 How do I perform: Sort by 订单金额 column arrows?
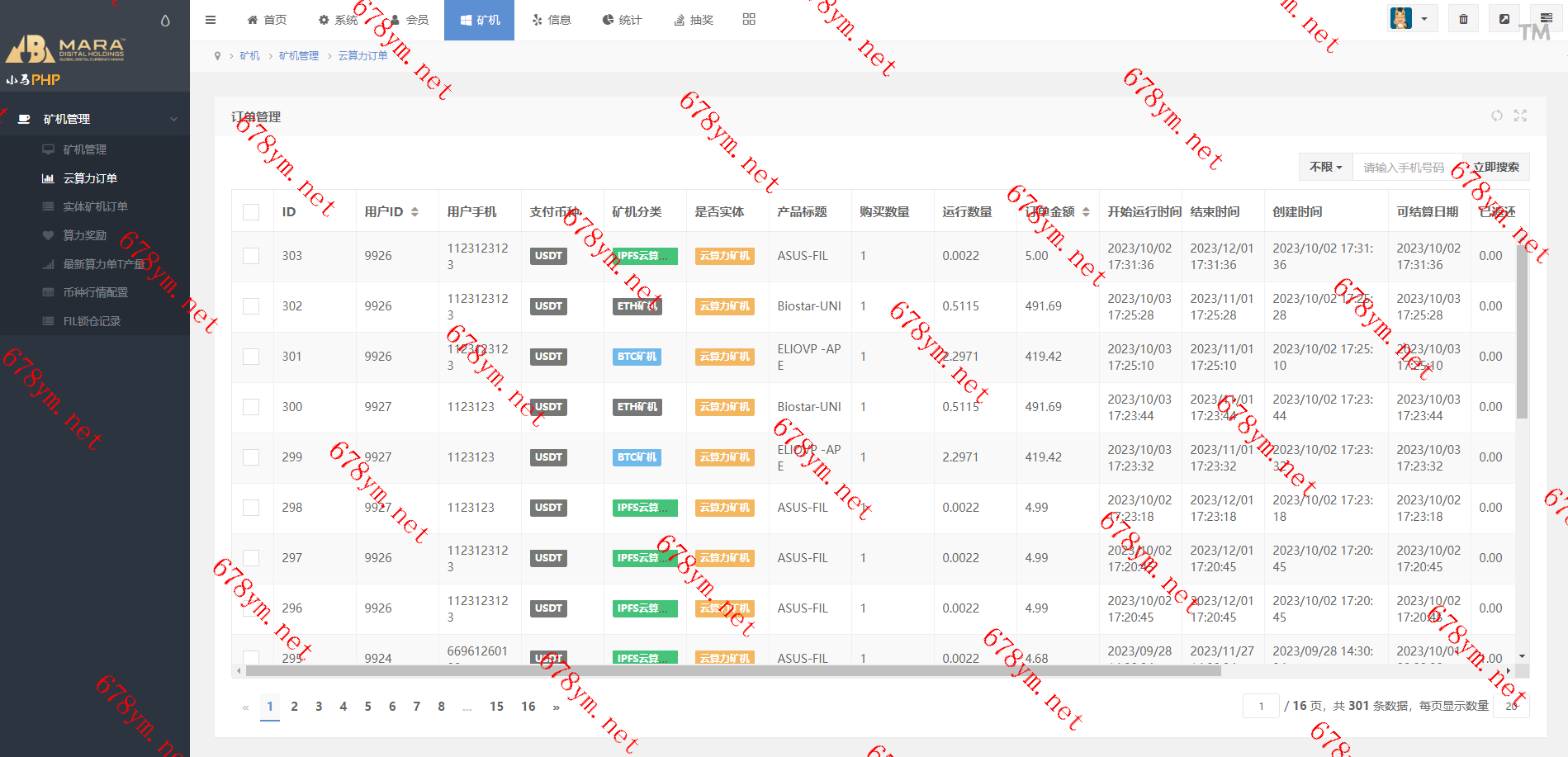point(1086,212)
